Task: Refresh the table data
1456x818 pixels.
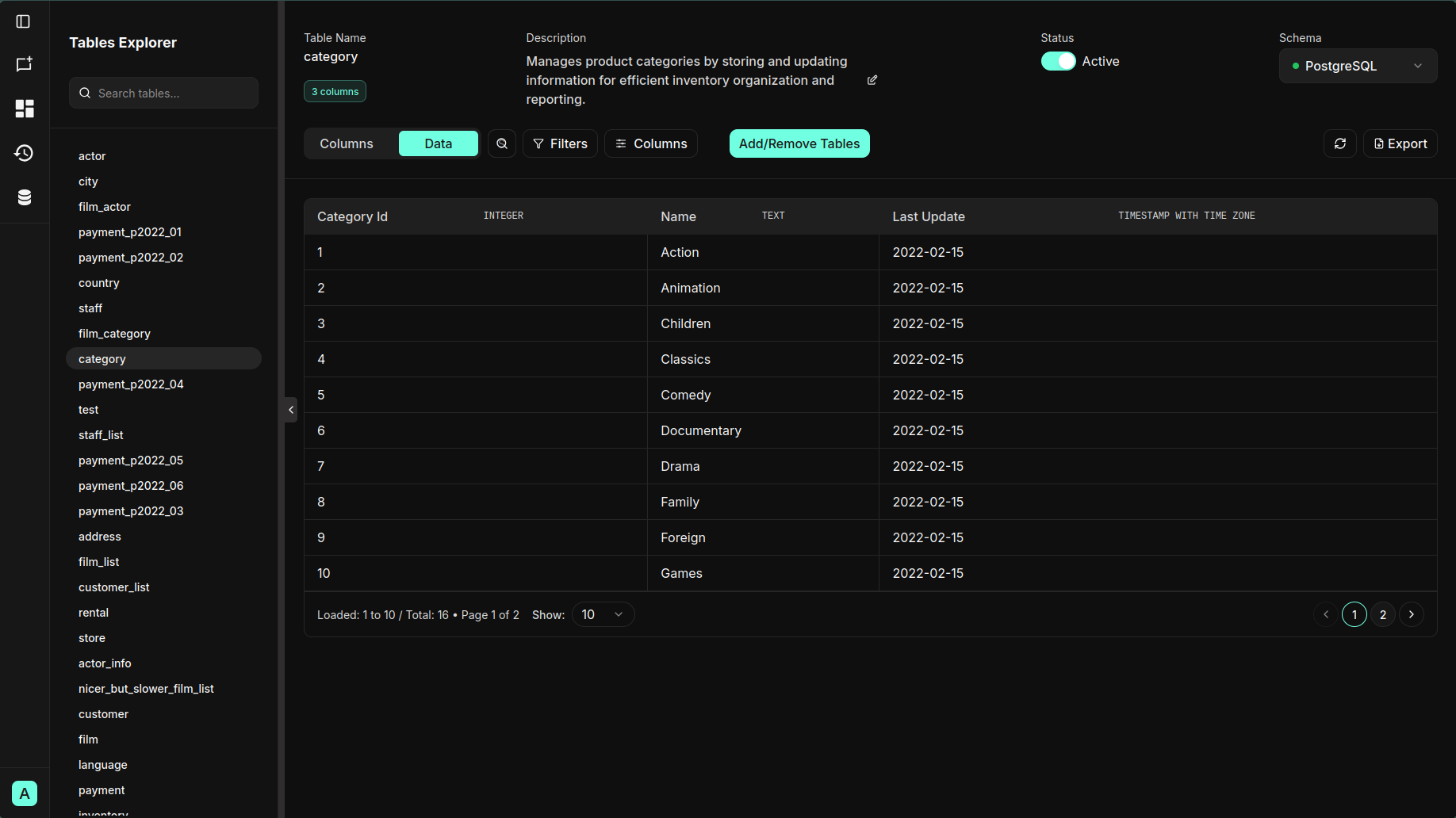Action: pos(1340,143)
